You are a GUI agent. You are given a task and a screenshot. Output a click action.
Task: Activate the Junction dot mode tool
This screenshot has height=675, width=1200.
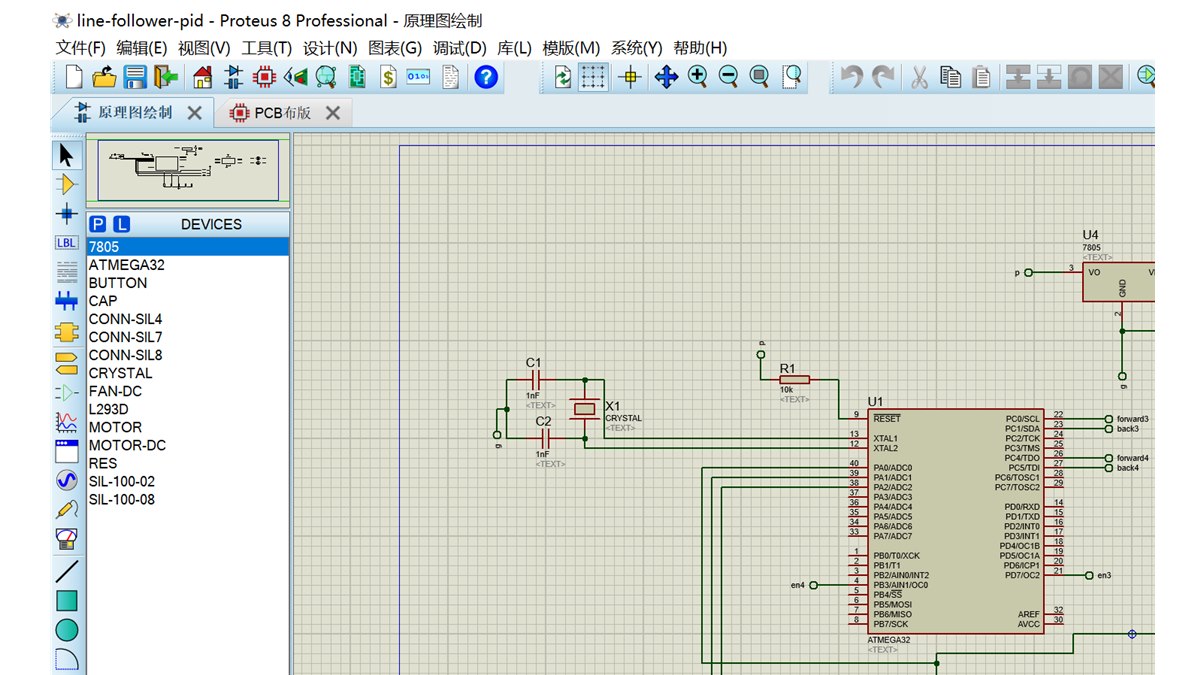(x=66, y=213)
